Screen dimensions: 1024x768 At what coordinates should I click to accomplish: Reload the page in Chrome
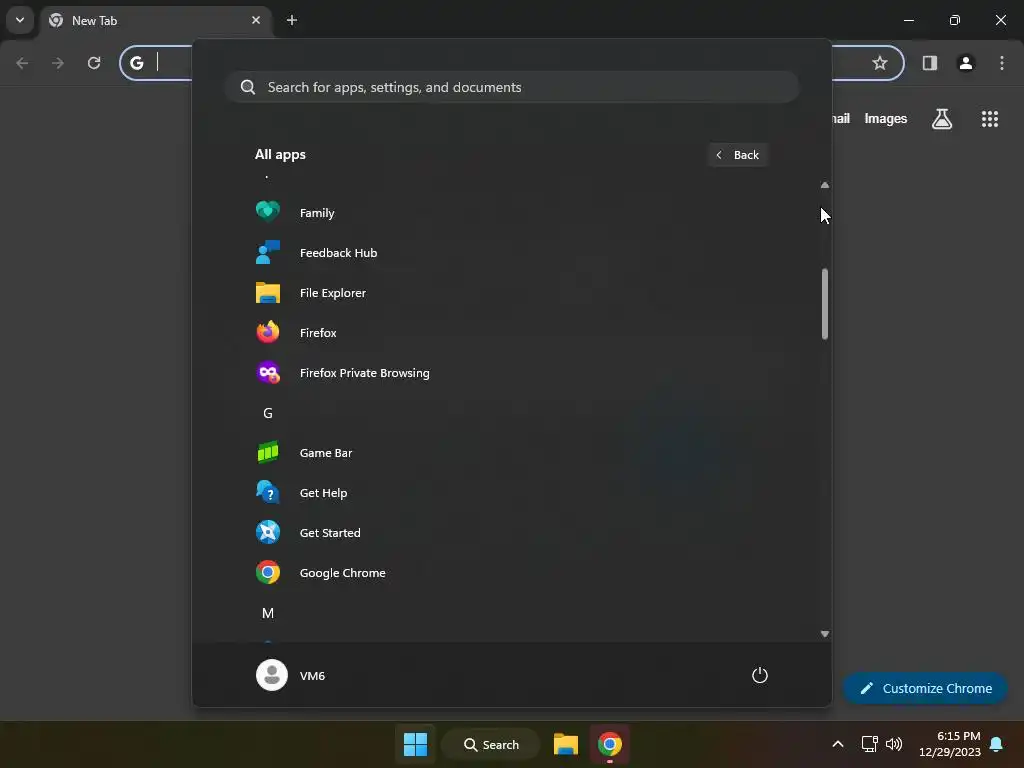tap(94, 63)
